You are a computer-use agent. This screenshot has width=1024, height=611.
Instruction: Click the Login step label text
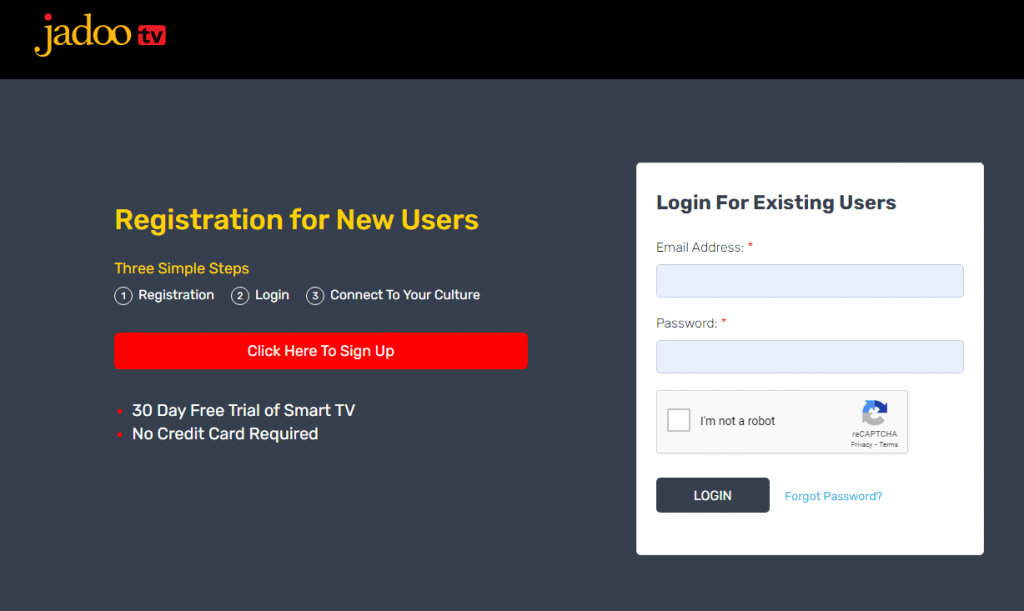click(x=272, y=295)
